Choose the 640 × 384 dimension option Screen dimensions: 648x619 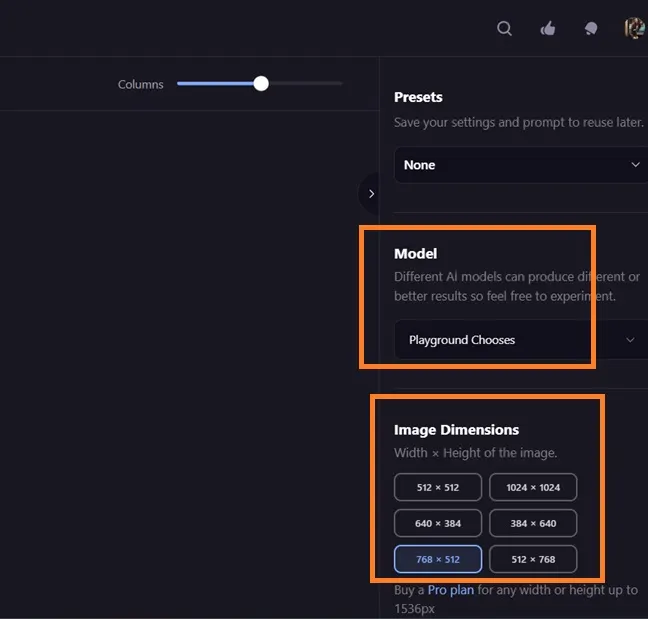pyautogui.click(x=438, y=523)
